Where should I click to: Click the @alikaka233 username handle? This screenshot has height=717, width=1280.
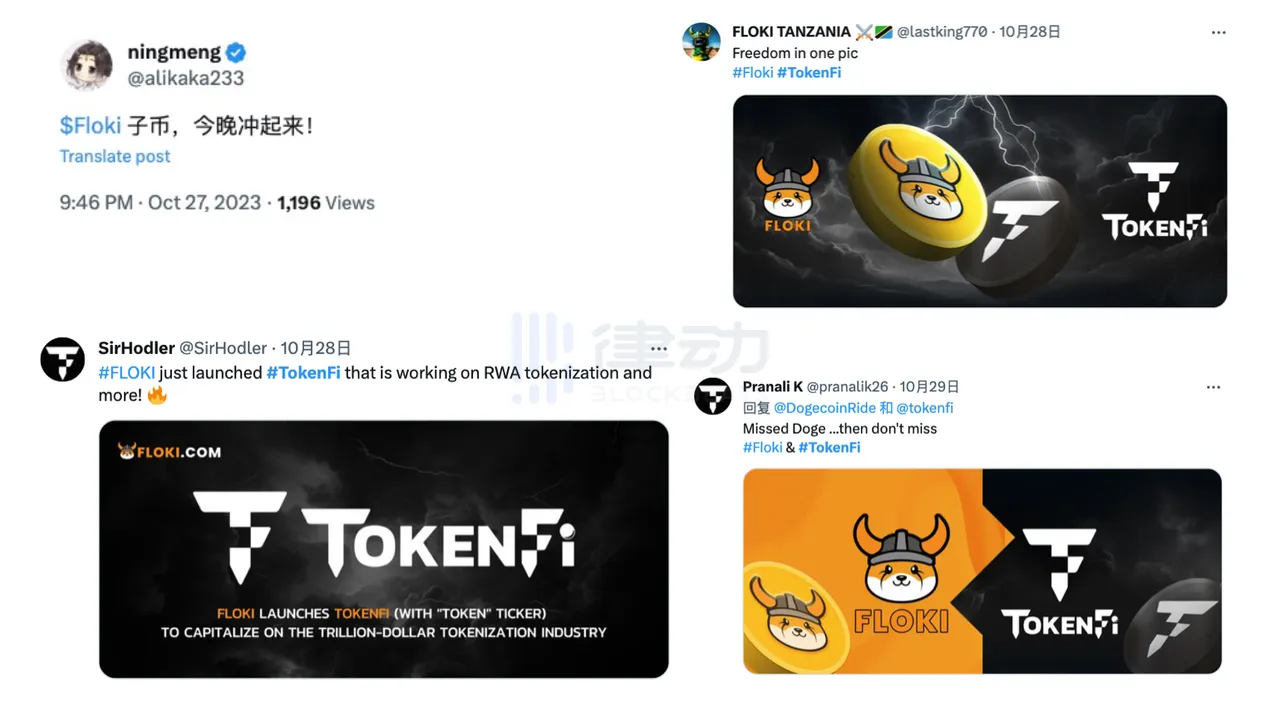[186, 78]
